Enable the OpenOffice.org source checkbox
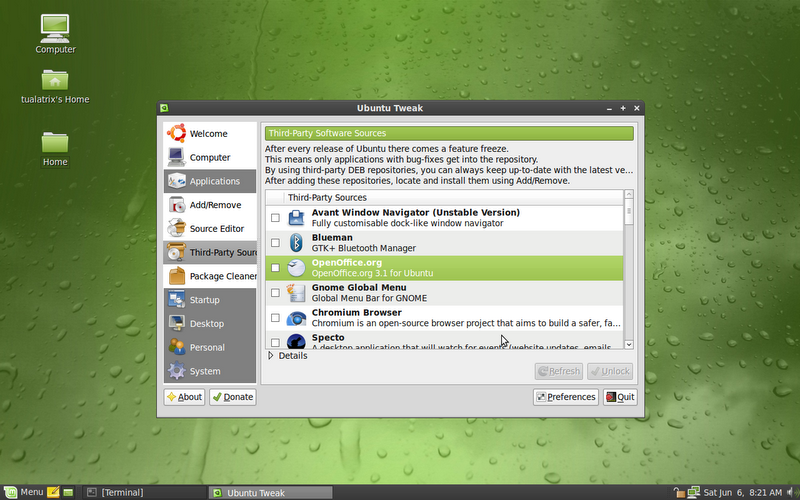 pyautogui.click(x=276, y=268)
